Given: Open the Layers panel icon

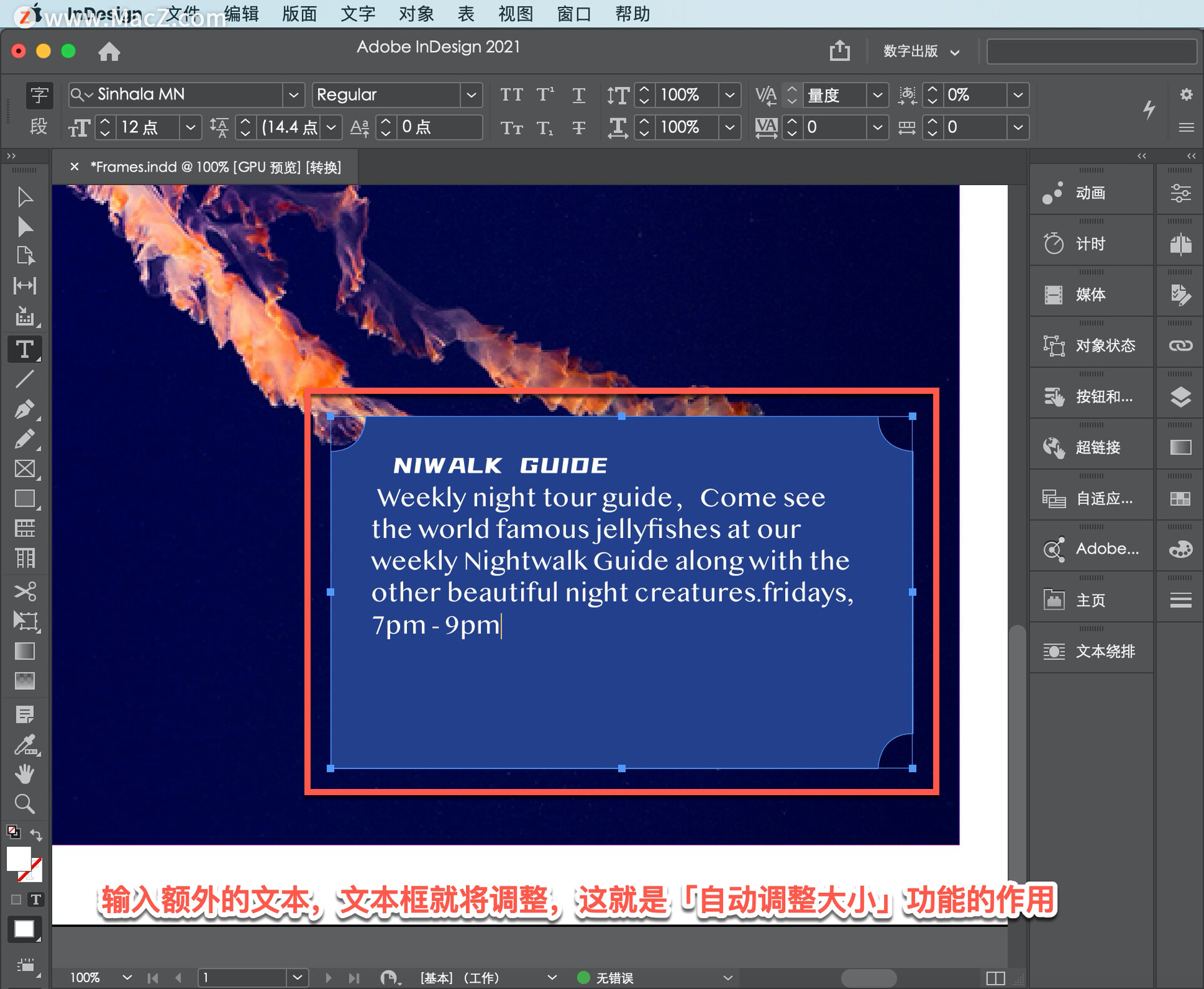Looking at the screenshot, I should (x=1180, y=397).
